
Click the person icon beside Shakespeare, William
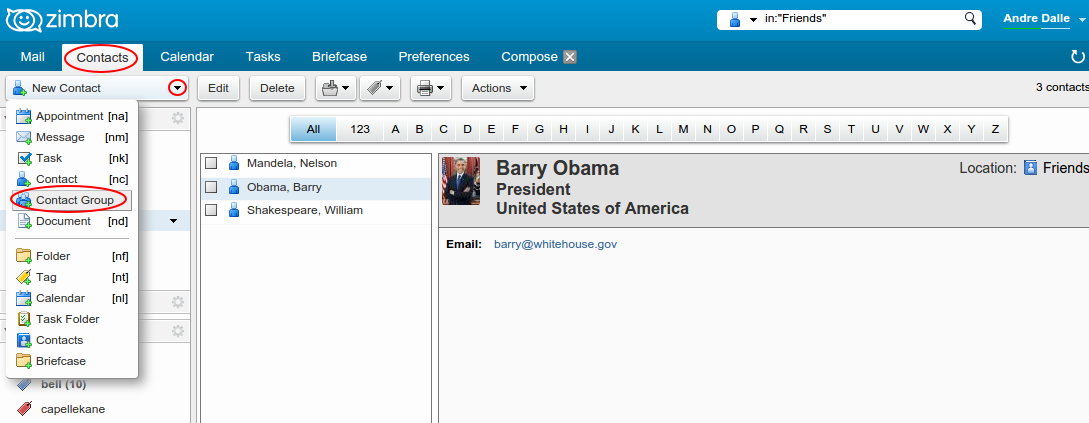(234, 210)
